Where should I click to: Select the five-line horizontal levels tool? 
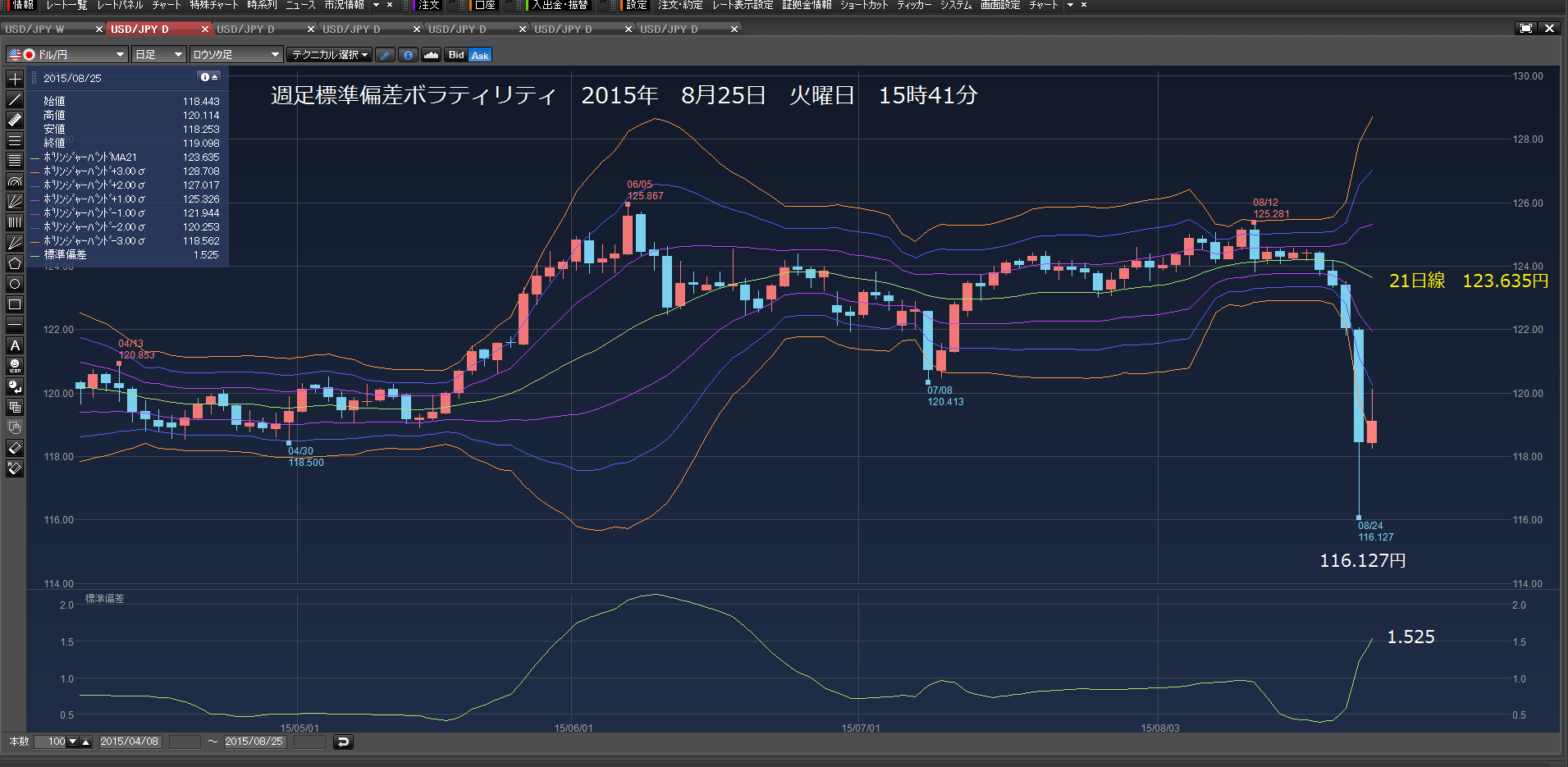pos(15,161)
